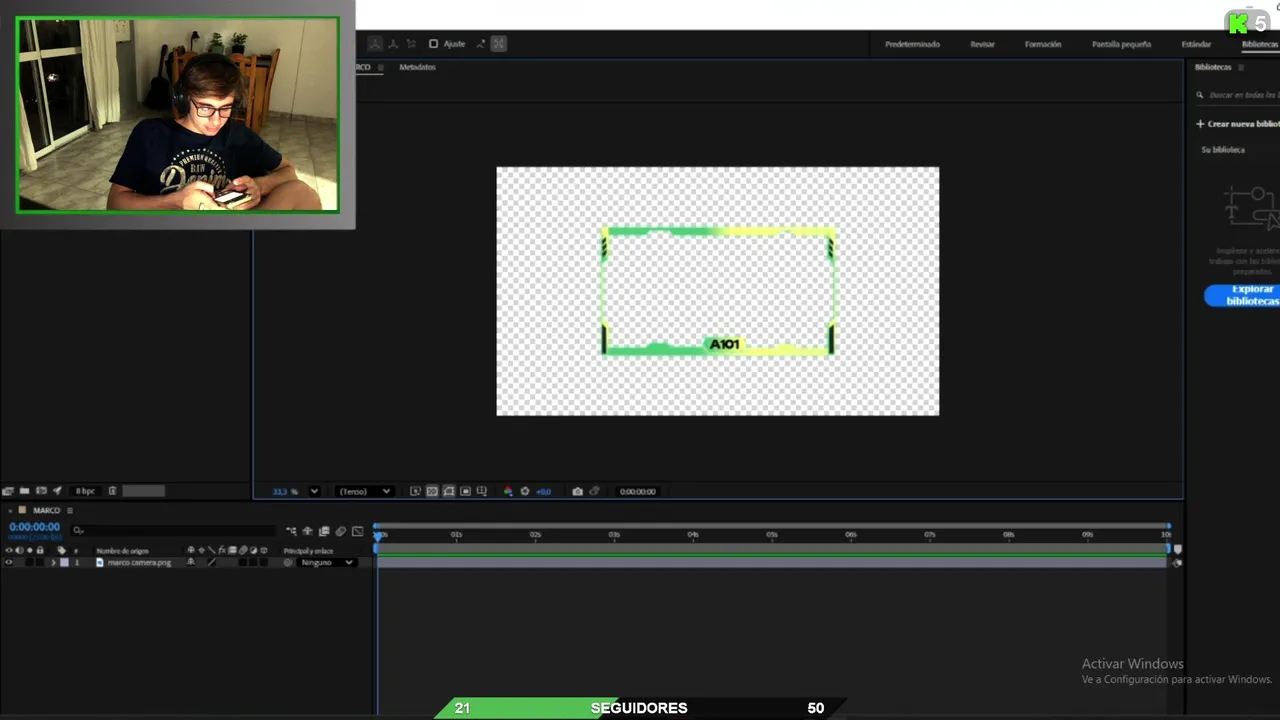Expand the marco camera.png layer properties
This screenshot has width=1280, height=720.
(x=54, y=562)
